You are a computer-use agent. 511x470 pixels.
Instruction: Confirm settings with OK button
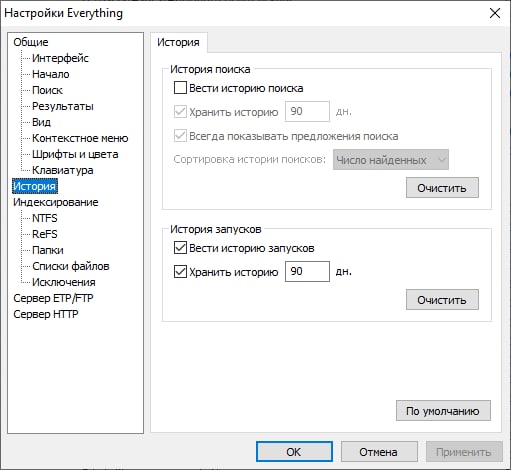pyautogui.click(x=294, y=452)
